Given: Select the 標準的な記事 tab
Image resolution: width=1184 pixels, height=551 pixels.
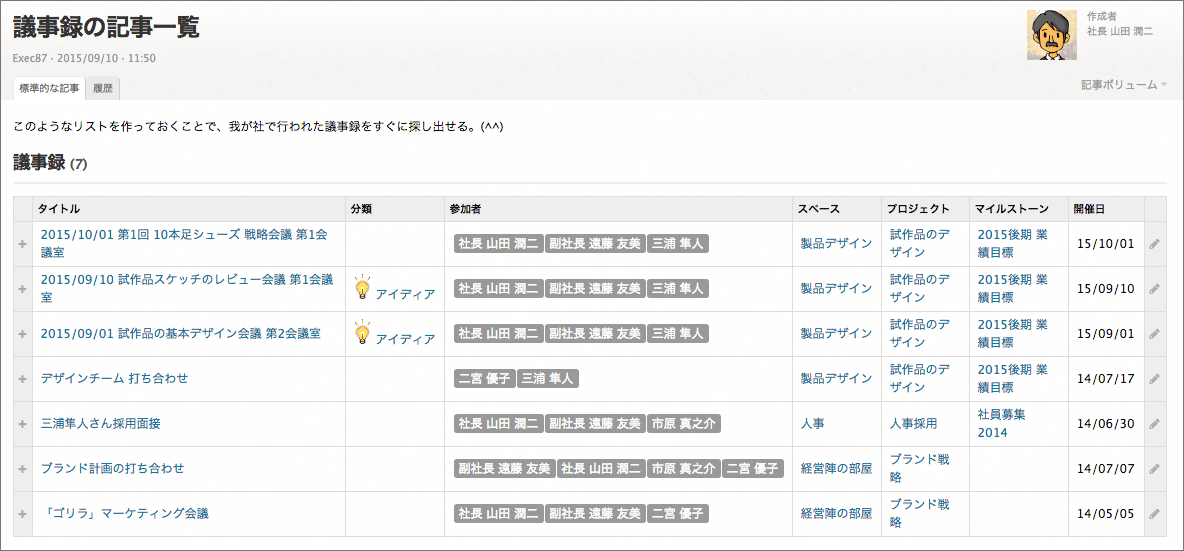Looking at the screenshot, I should click(49, 88).
